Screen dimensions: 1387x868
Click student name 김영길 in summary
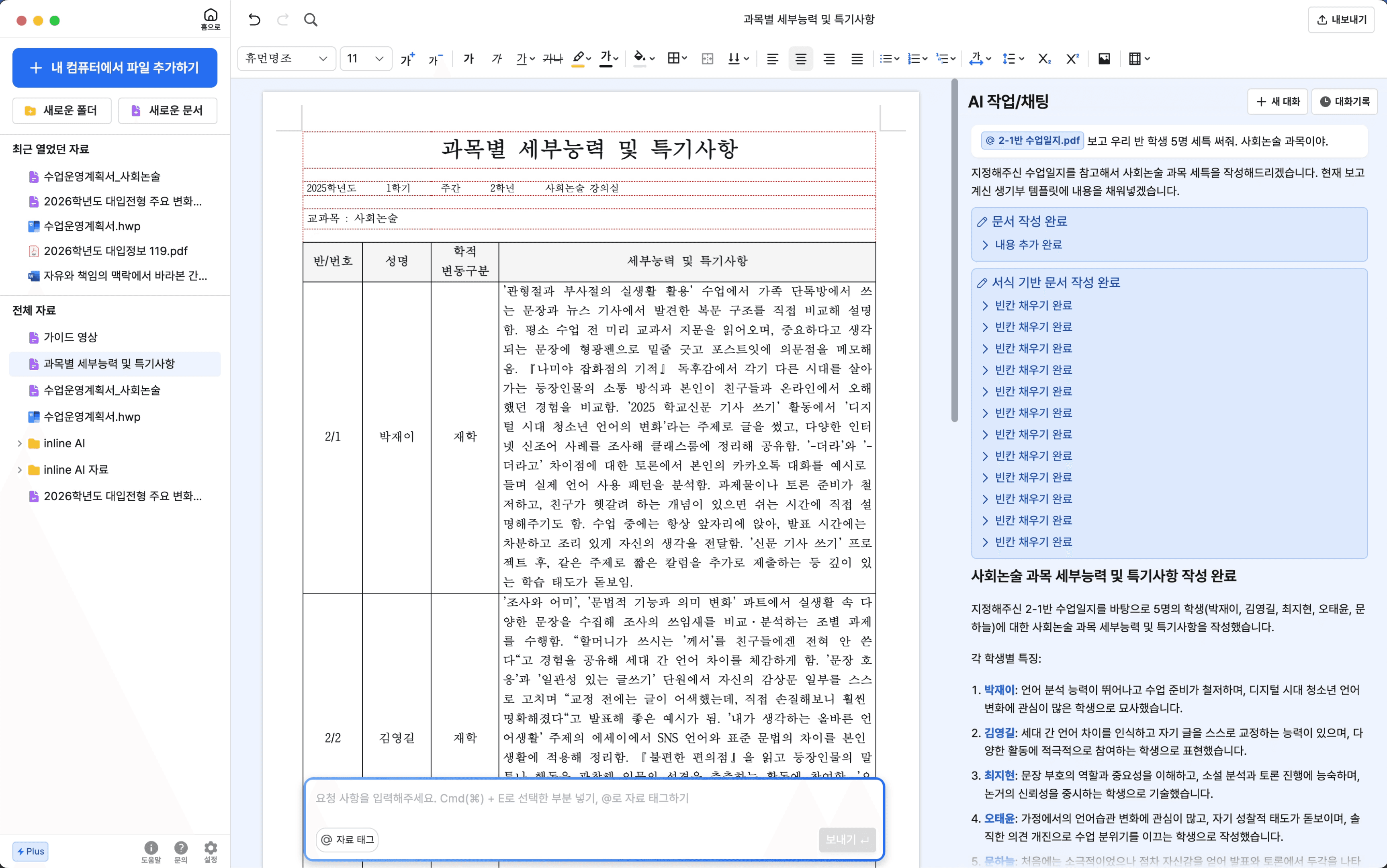coord(999,733)
